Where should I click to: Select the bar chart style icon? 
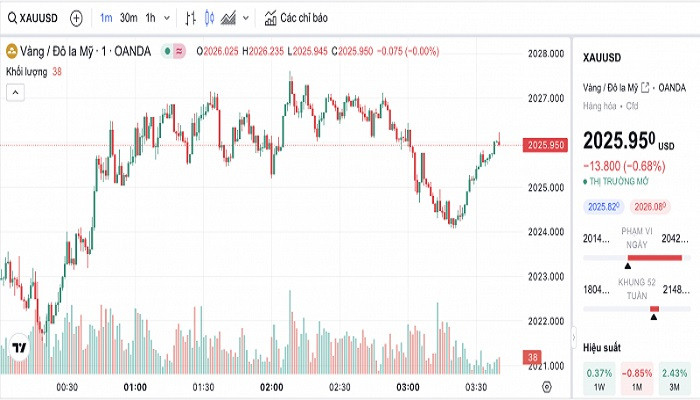point(191,18)
